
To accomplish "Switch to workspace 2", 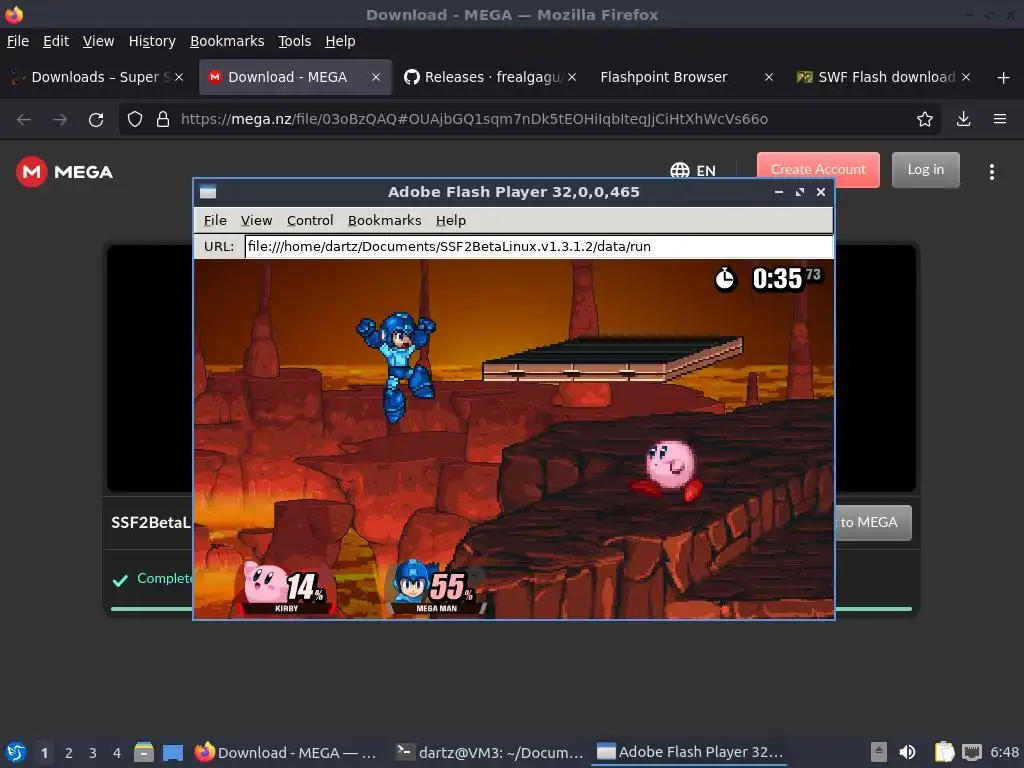I will coord(69,753).
